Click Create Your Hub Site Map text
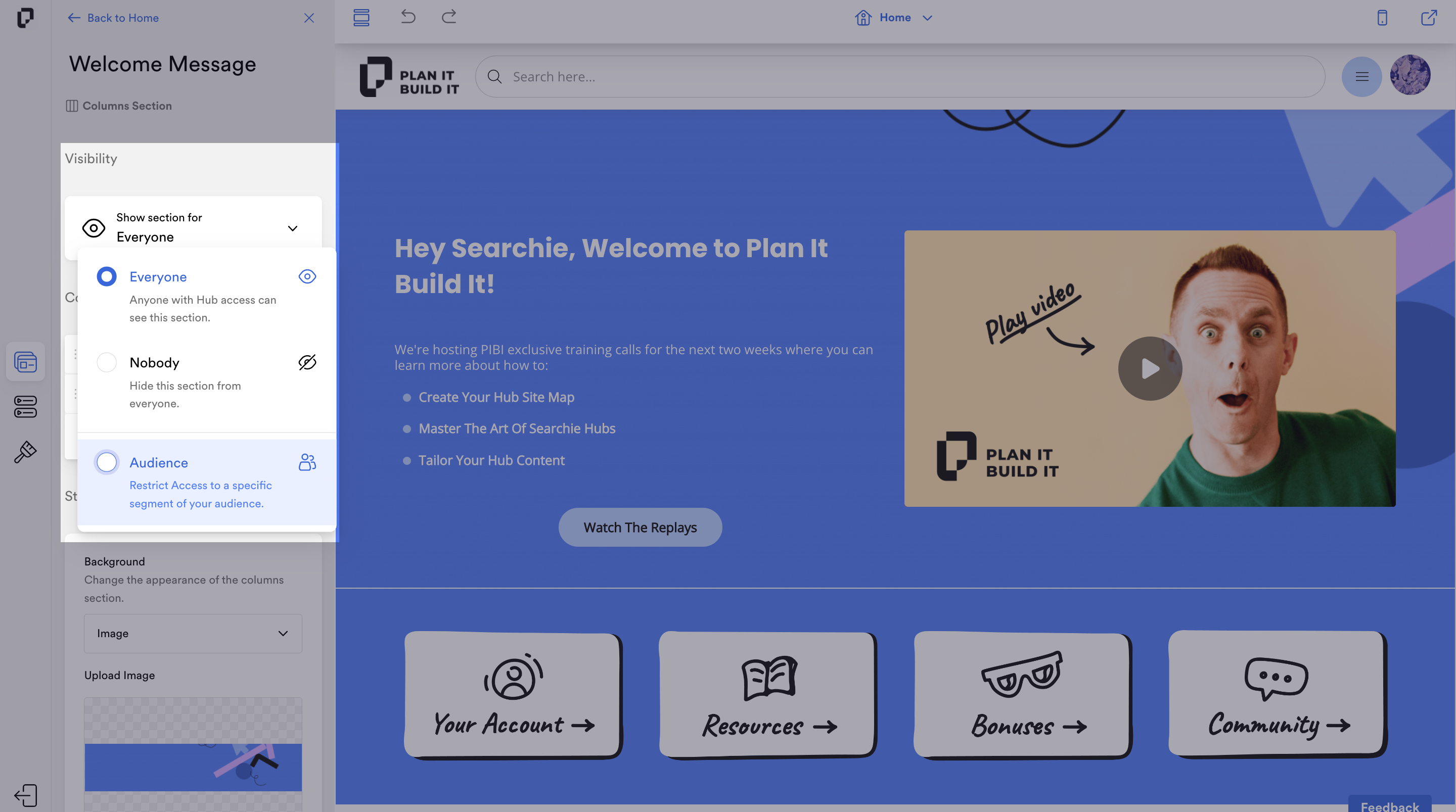1456x812 pixels. tap(496, 397)
